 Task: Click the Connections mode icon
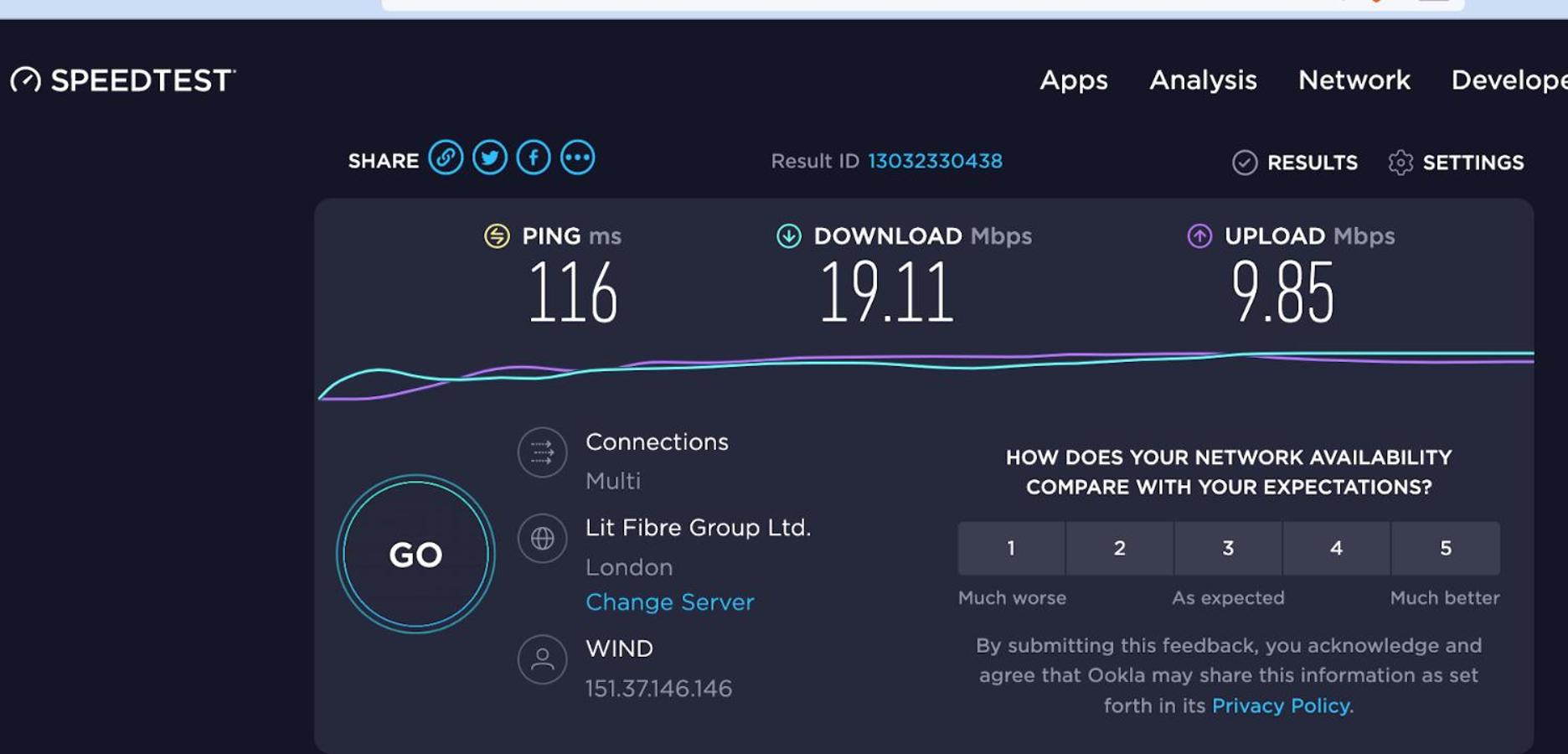pyautogui.click(x=543, y=452)
